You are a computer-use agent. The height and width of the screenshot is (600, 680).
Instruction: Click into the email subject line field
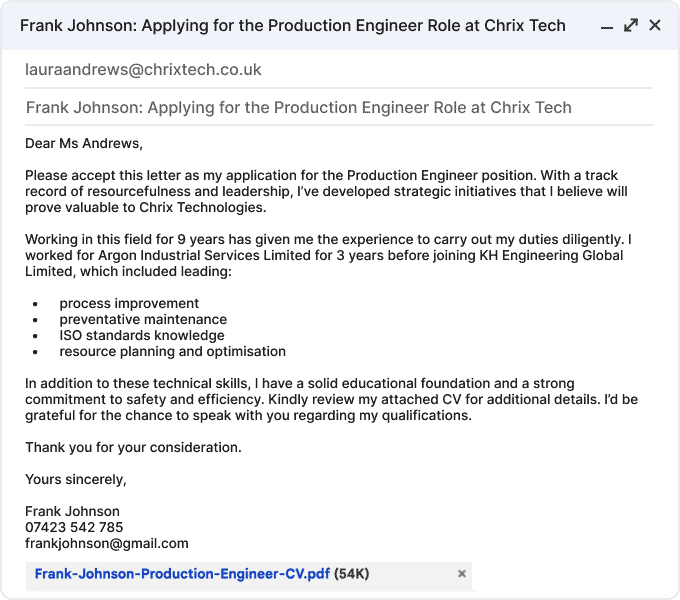click(x=298, y=107)
